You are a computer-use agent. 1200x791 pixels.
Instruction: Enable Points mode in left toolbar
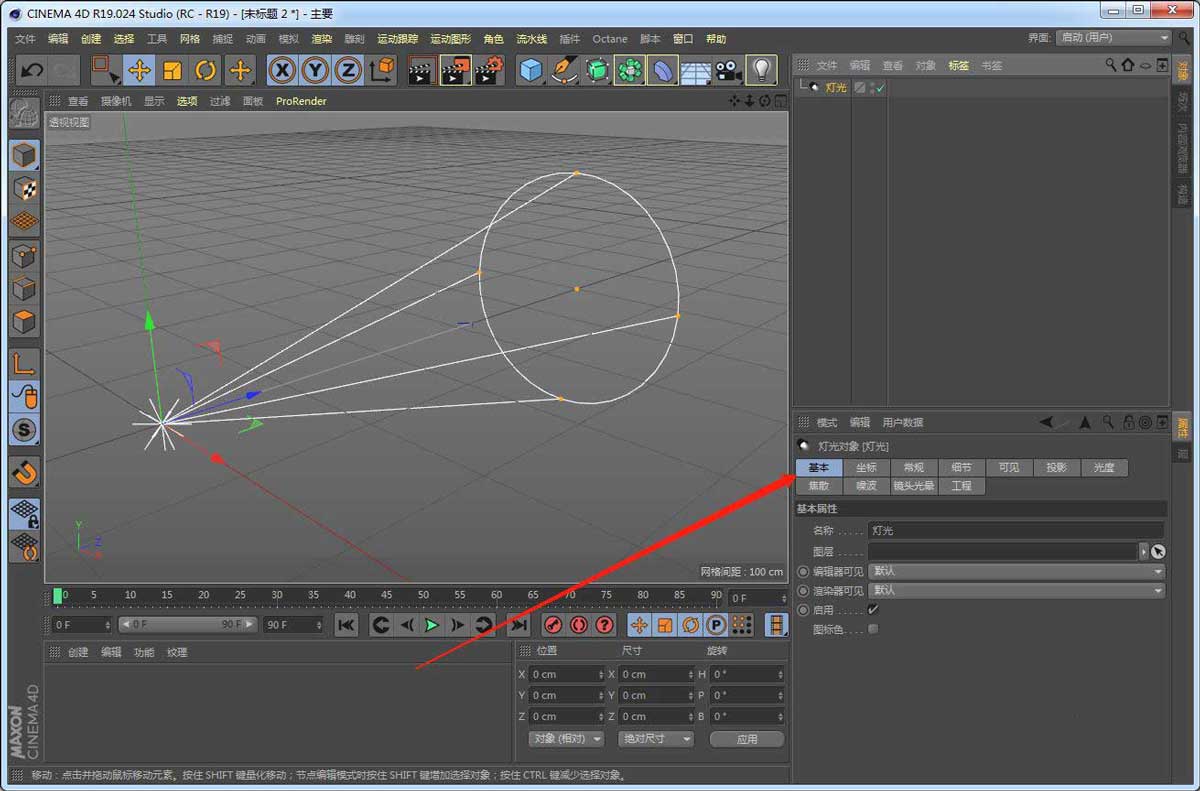click(24, 255)
